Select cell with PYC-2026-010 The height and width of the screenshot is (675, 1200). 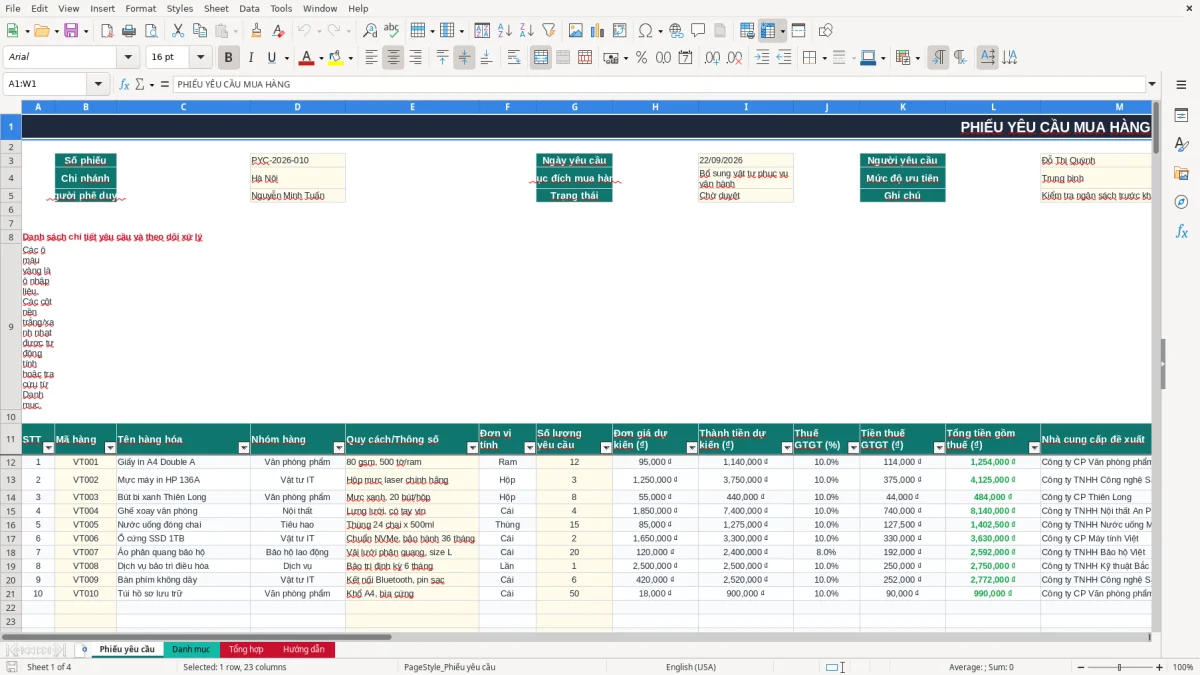pos(298,160)
